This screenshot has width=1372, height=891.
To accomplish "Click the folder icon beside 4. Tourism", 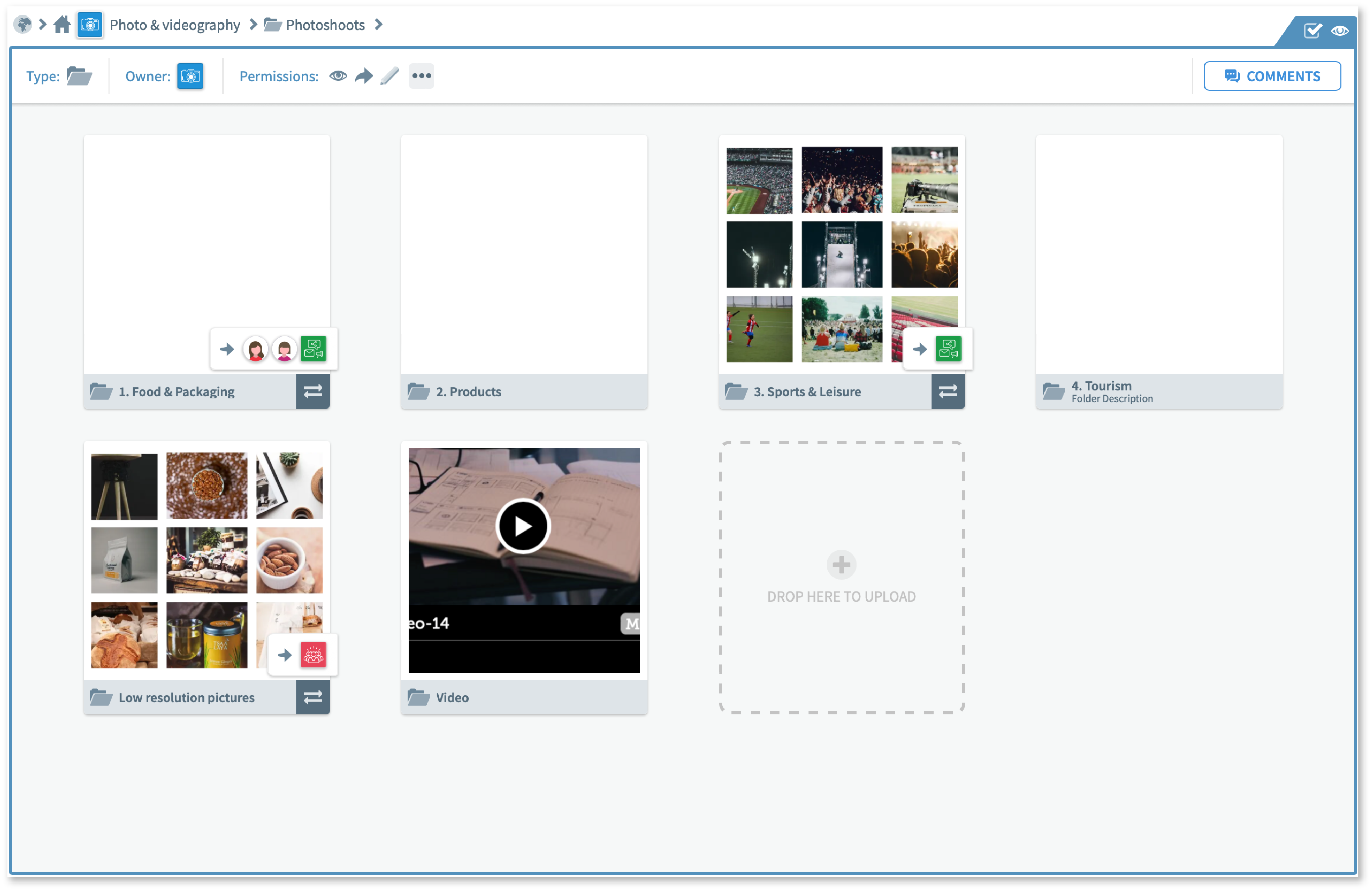I will point(1053,392).
